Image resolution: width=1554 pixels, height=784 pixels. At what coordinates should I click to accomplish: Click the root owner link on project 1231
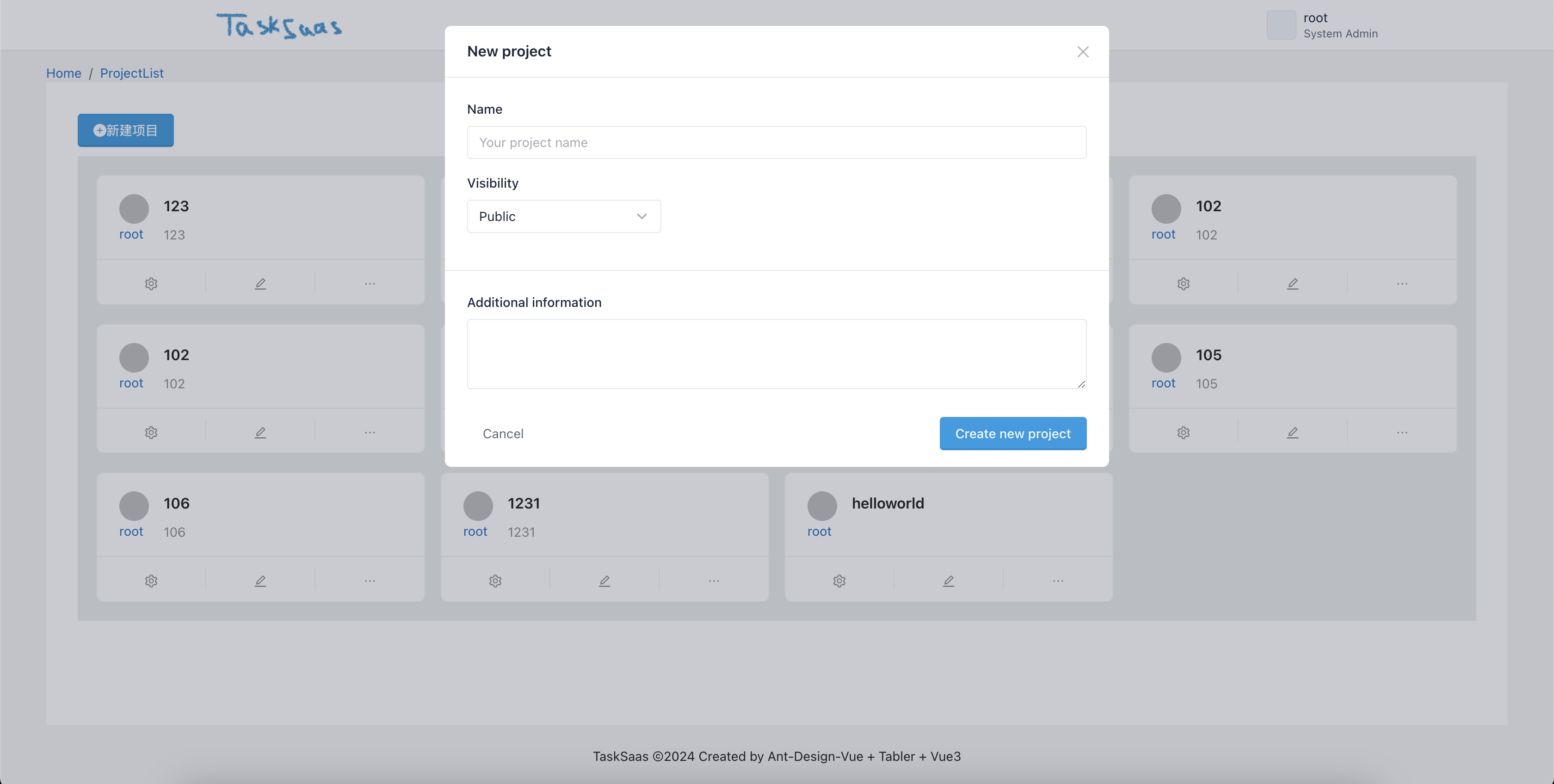pos(475,531)
